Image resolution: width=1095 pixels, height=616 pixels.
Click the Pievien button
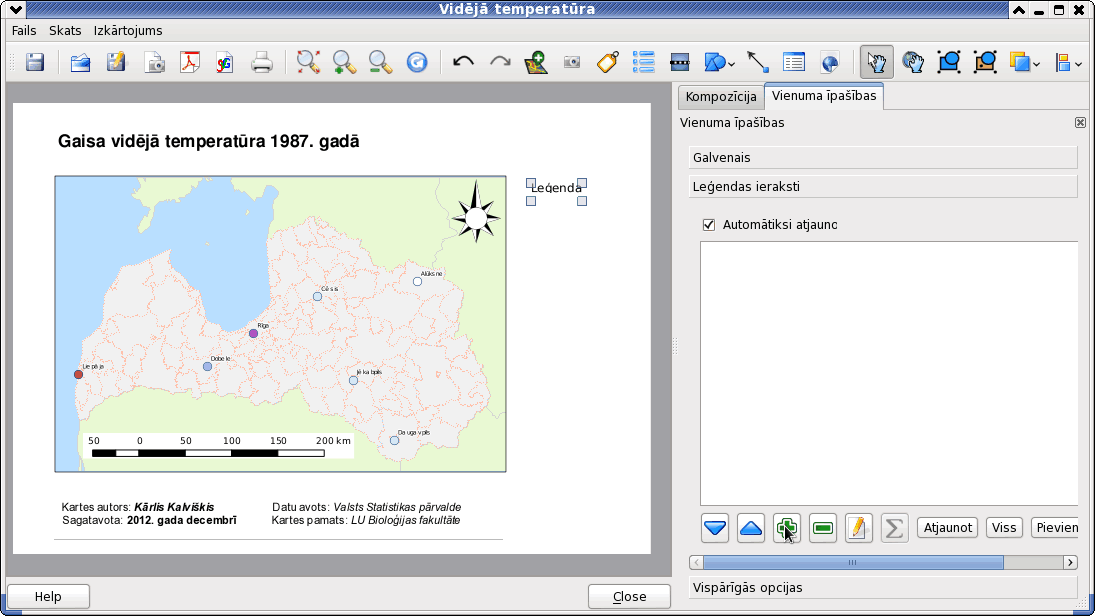(1056, 528)
